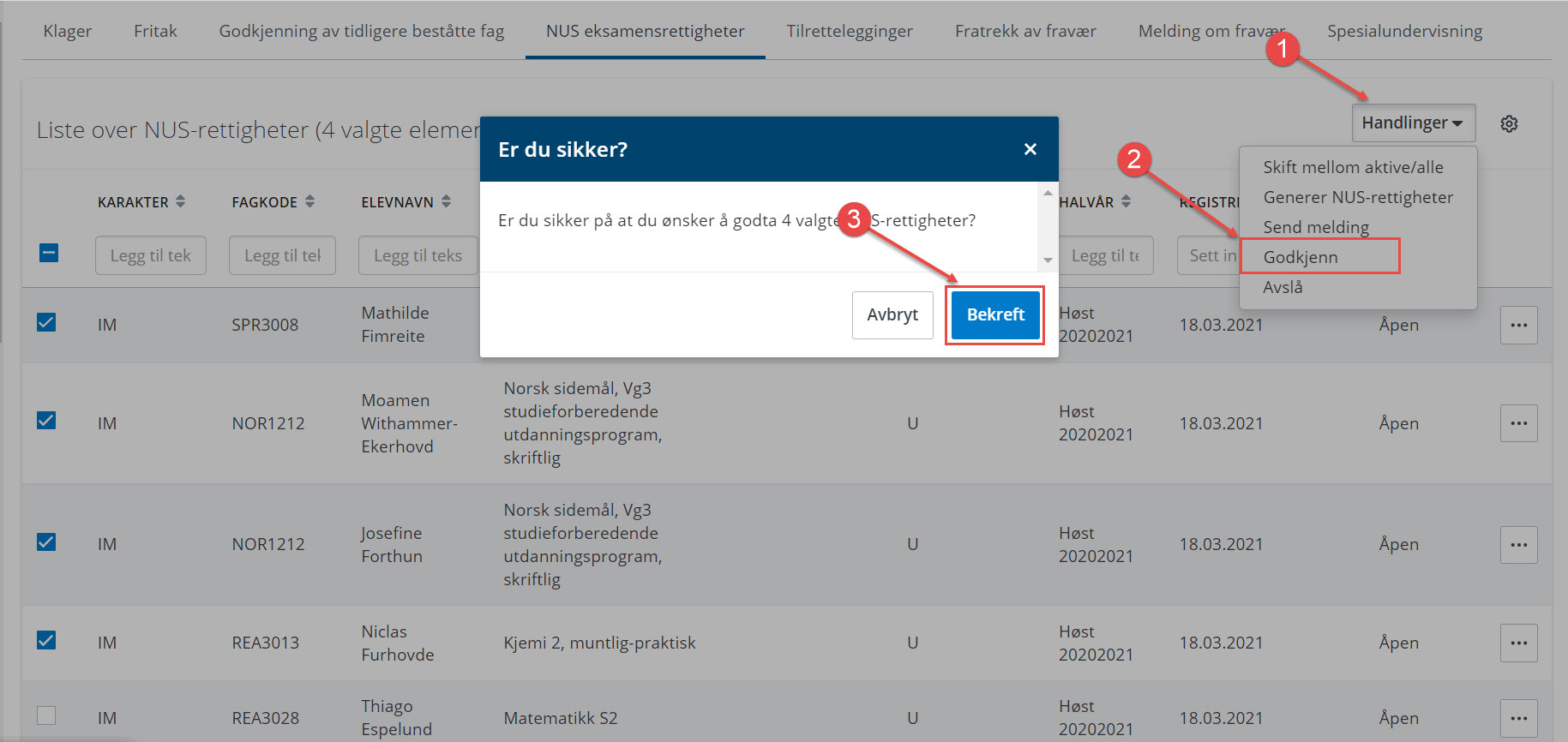Uncheck the Niclas Furhovde row checkbox
This screenshot has width=1568, height=742.
click(46, 641)
